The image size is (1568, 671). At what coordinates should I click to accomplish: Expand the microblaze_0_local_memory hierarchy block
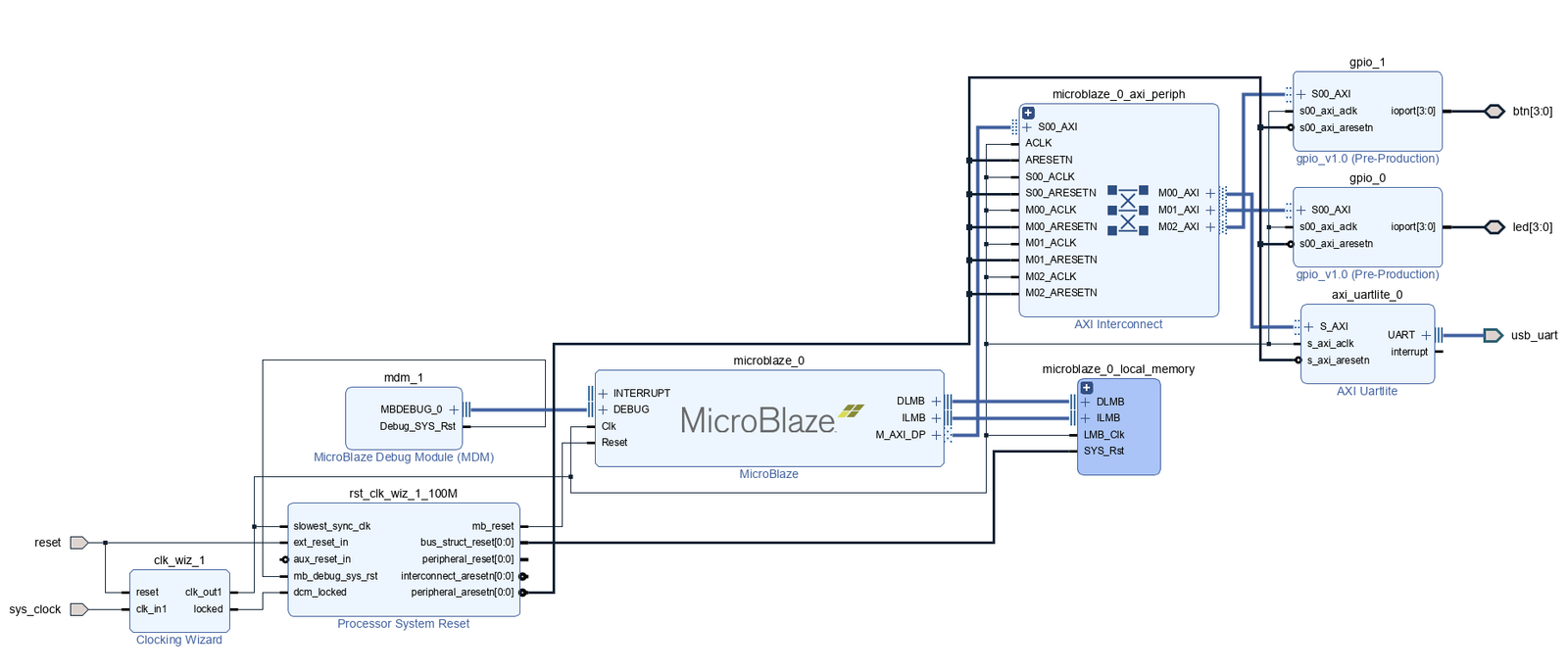[1086, 388]
